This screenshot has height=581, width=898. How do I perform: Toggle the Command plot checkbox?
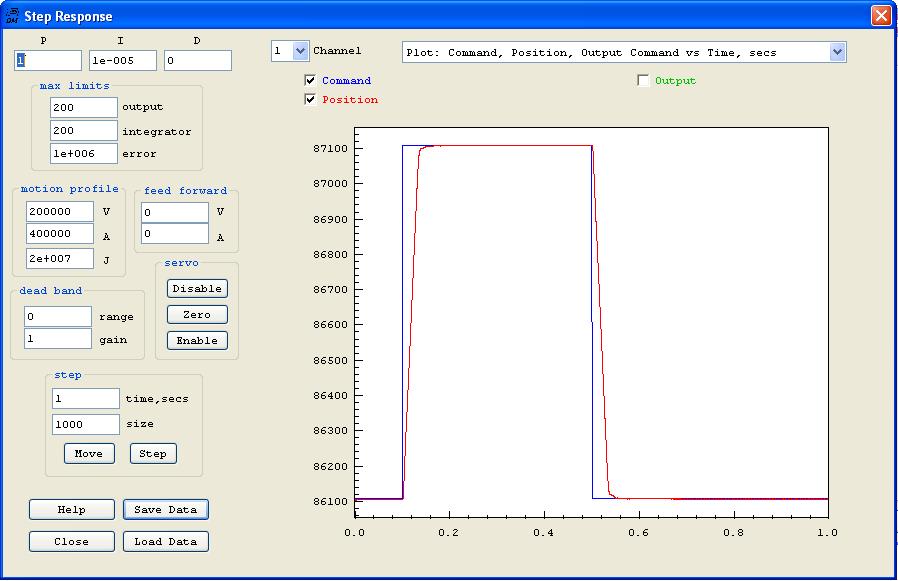point(310,80)
